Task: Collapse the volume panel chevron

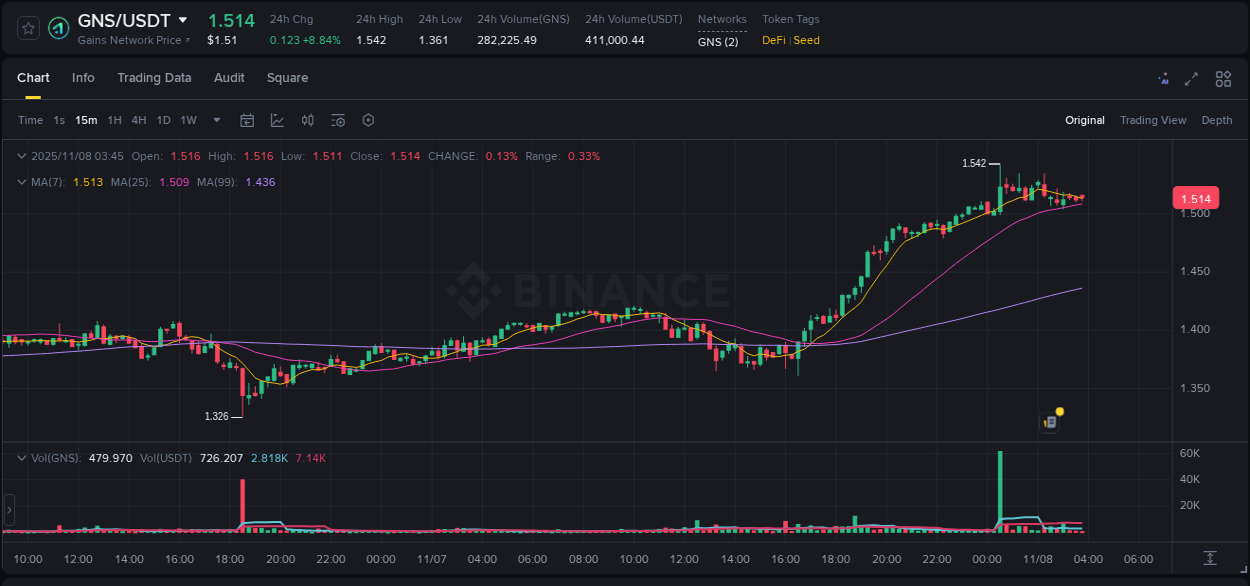Action: [x=21, y=458]
